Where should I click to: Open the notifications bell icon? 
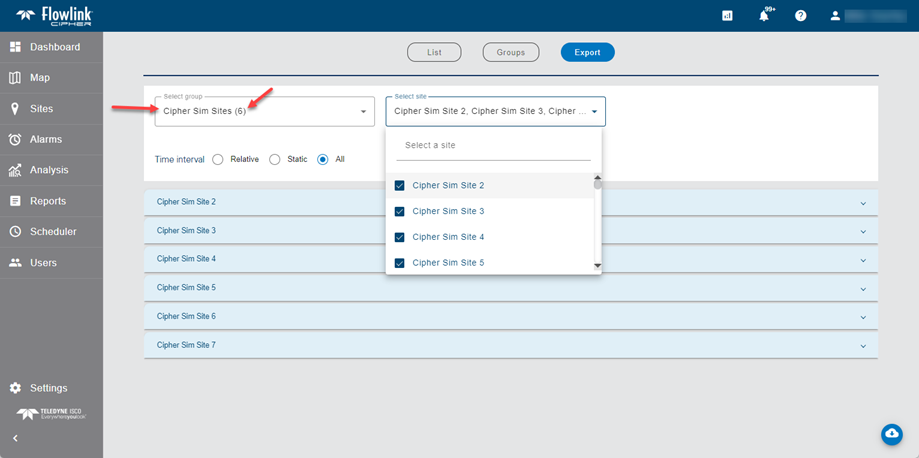coord(765,16)
